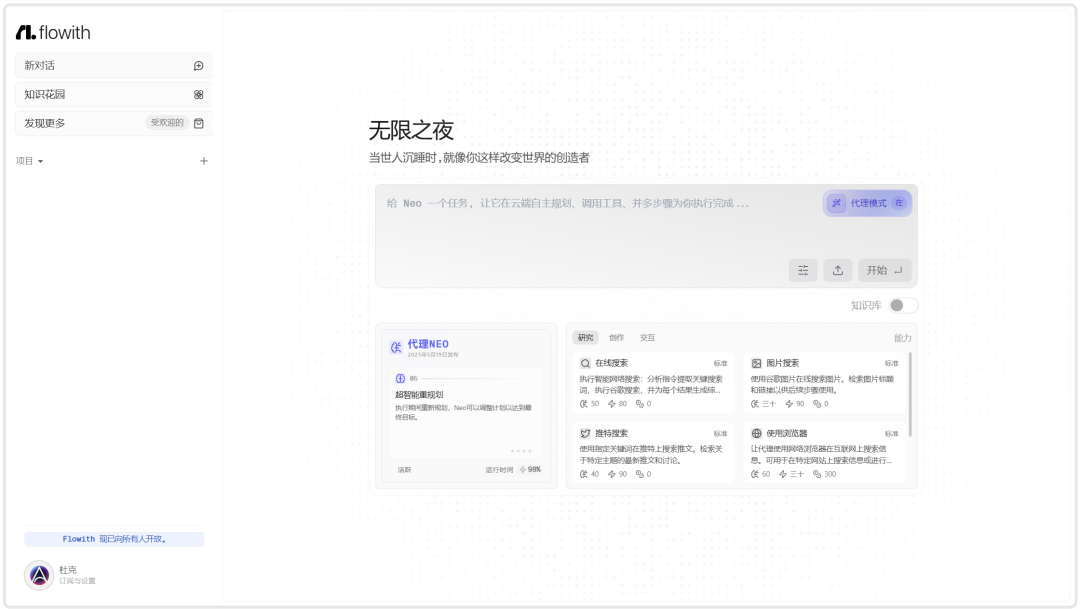Click the globe icon of 使用浏览器
Viewport: 1080px width, 611px height.
(756, 434)
